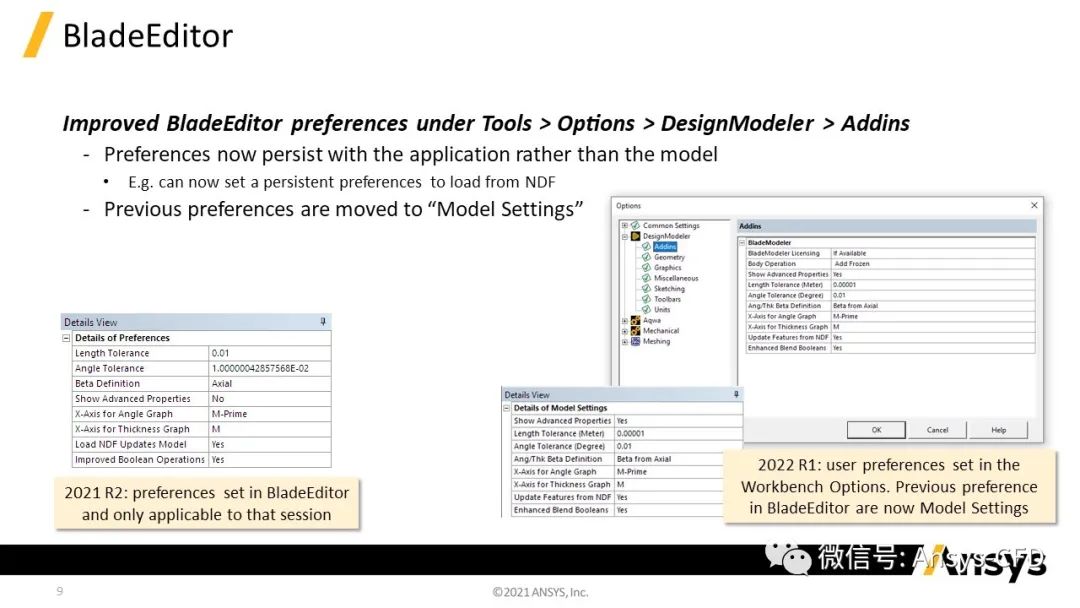Collapse the Details of Model Settings group
1080x608 pixels.
tap(506, 408)
